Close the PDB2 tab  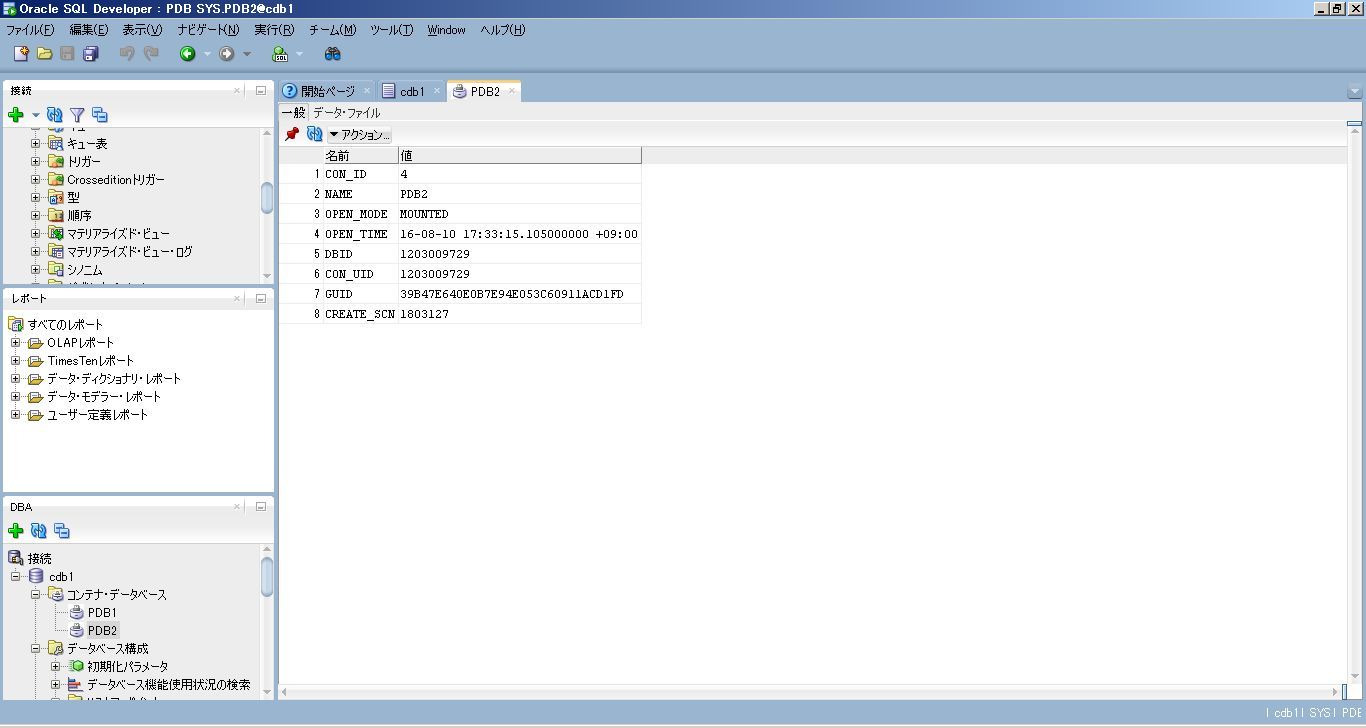coord(512,91)
